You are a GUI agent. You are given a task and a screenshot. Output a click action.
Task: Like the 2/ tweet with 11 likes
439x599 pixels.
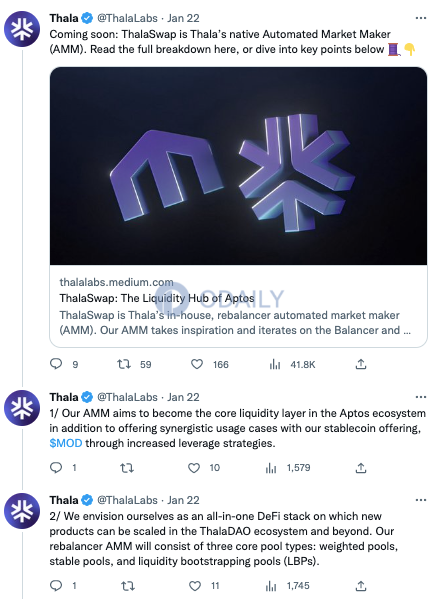pyautogui.click(x=195, y=586)
